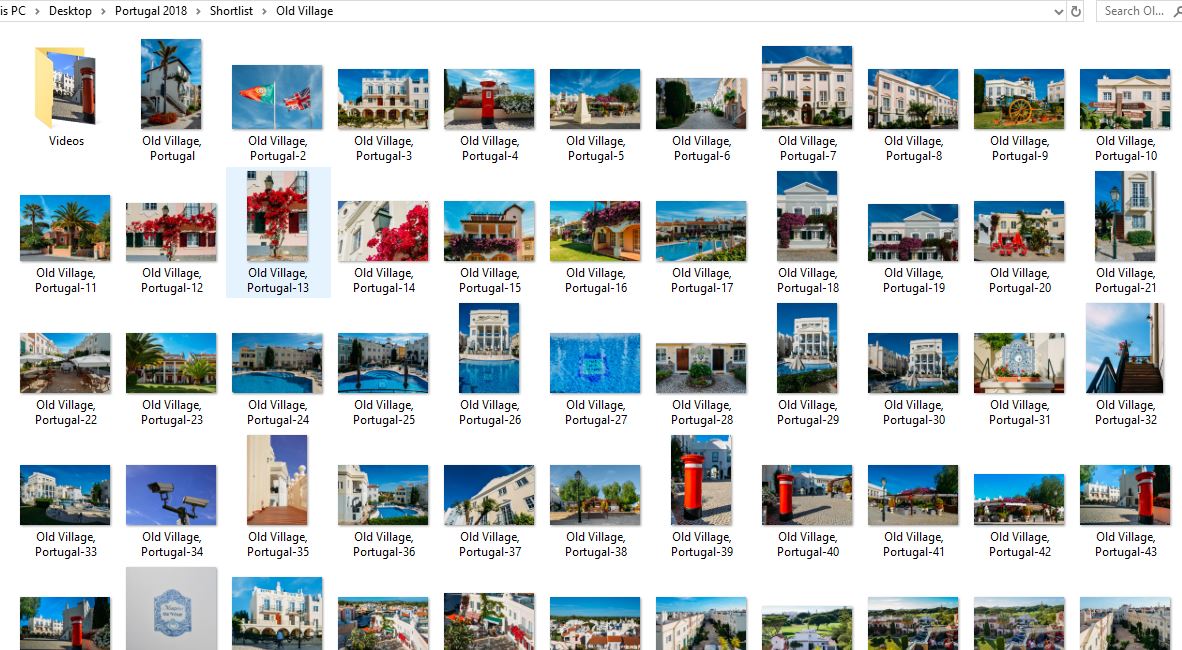Select Old Village, Portugal-11 thumbnail
Viewport: 1182px width, 650px height.
point(65,228)
